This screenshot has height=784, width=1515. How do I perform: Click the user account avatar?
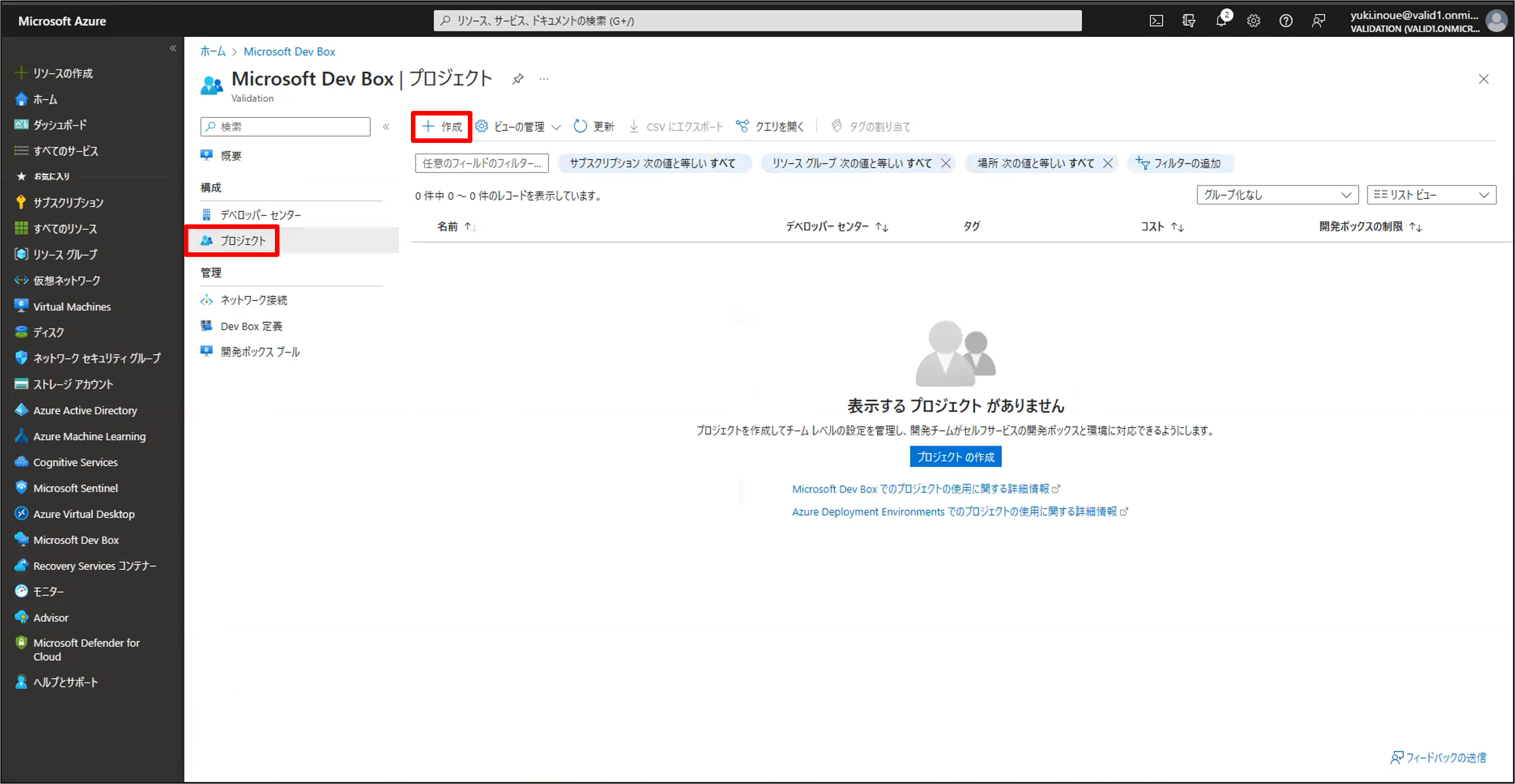tap(1496, 21)
